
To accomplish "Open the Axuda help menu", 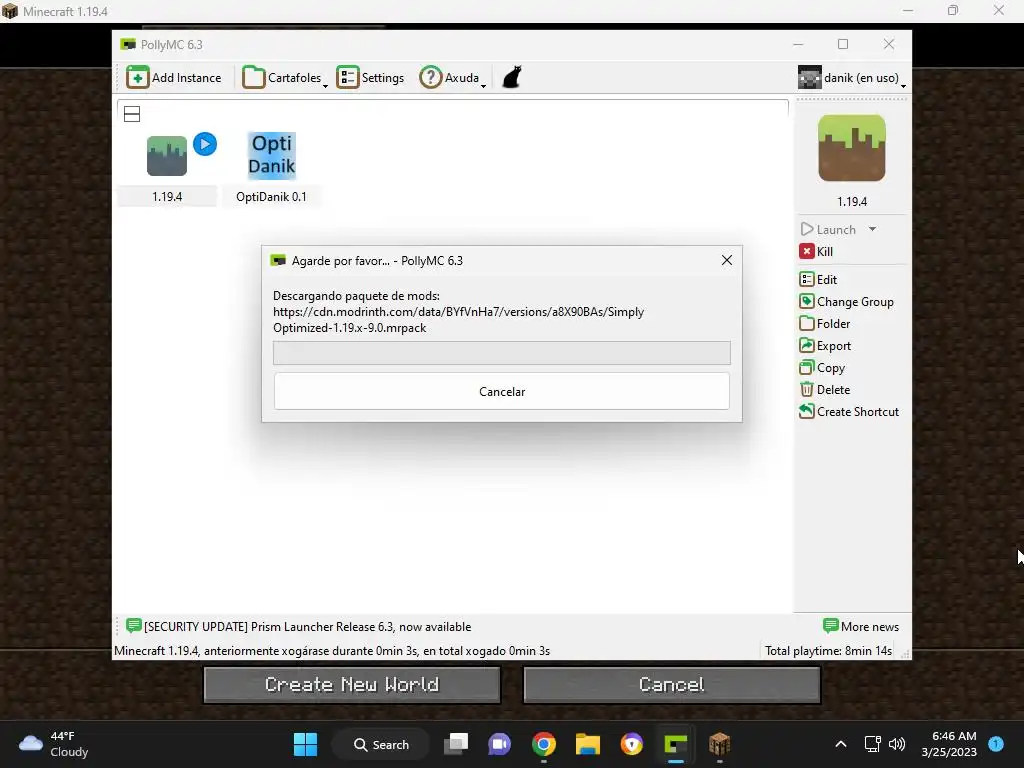I will click(x=453, y=78).
